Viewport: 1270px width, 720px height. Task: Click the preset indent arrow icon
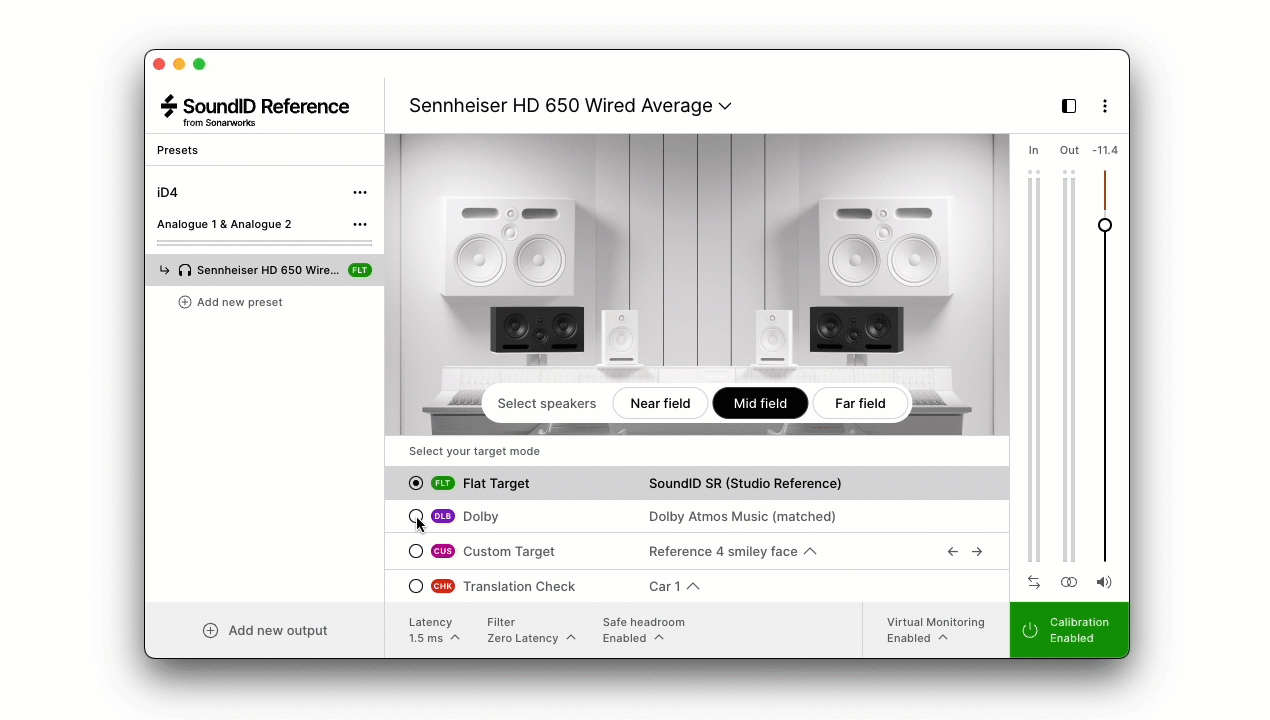165,270
